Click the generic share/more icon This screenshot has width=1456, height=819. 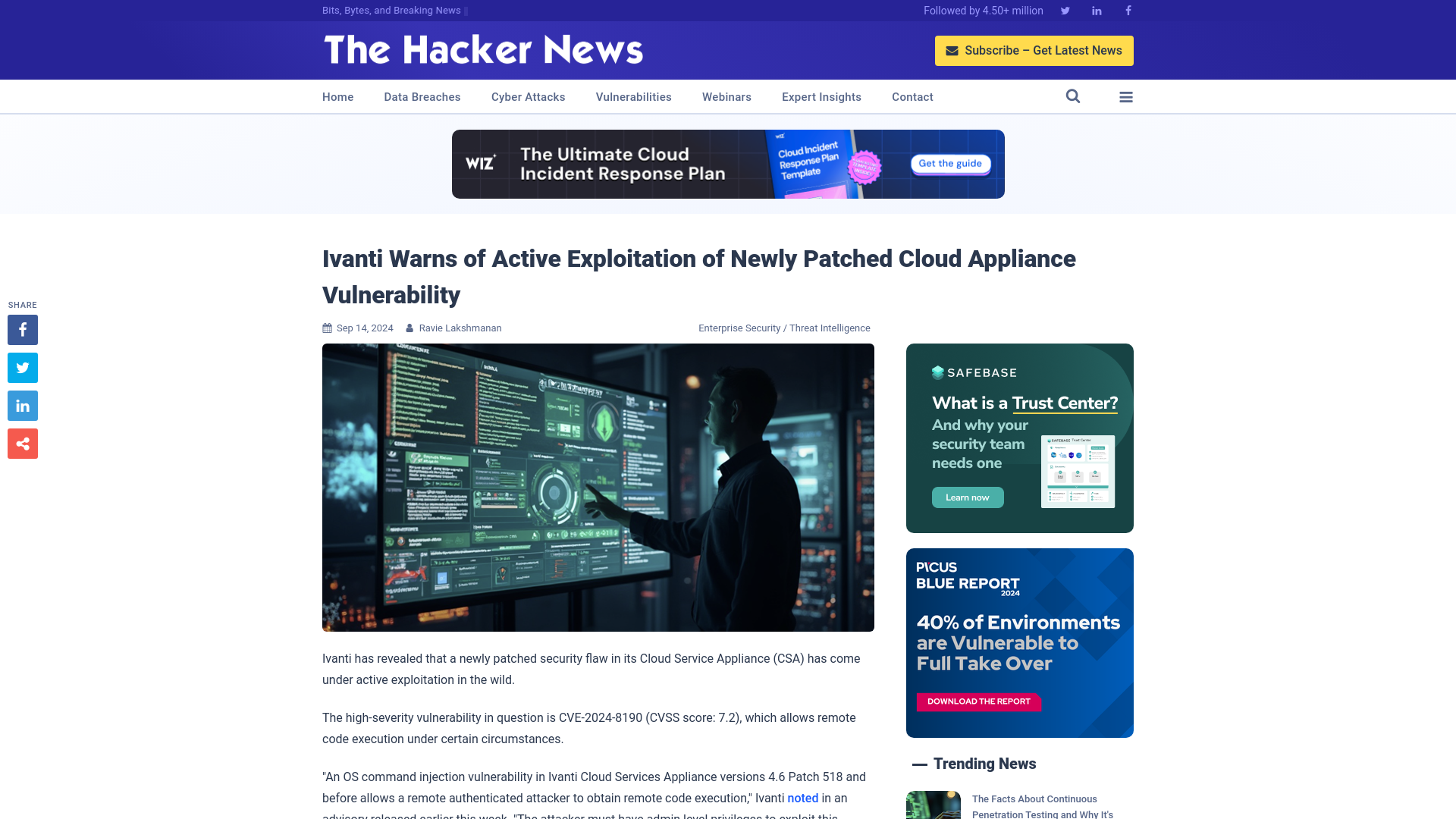22,443
